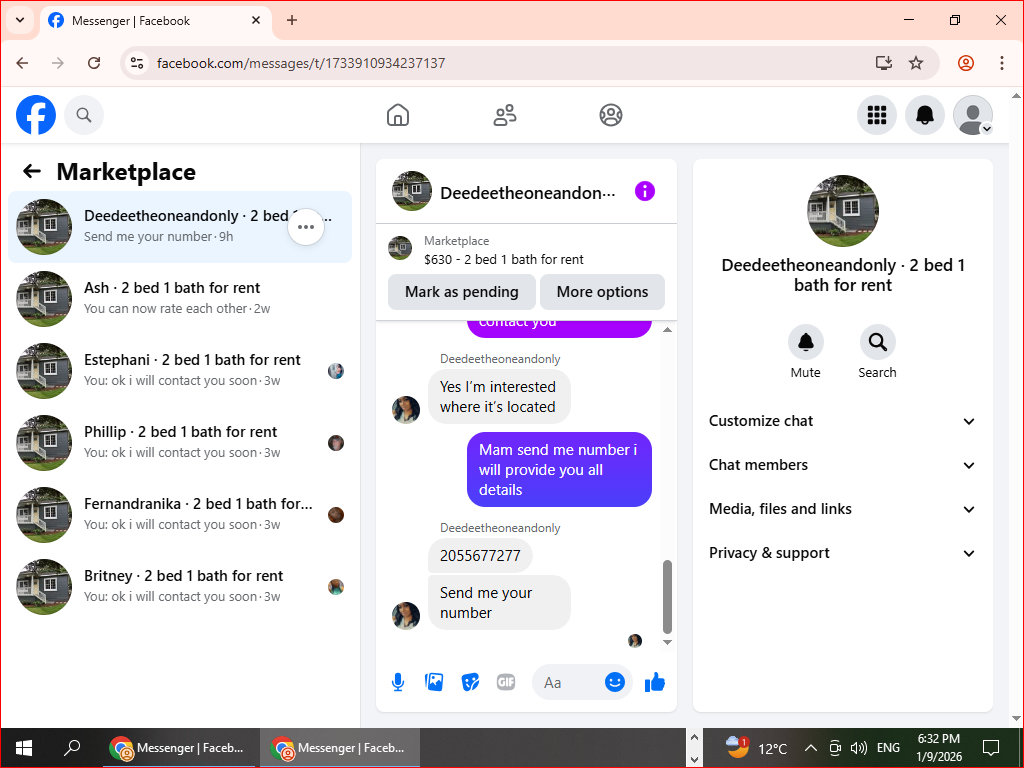This screenshot has width=1024, height=768.
Task: Open Windows taskbar search
Action: pos(72,748)
